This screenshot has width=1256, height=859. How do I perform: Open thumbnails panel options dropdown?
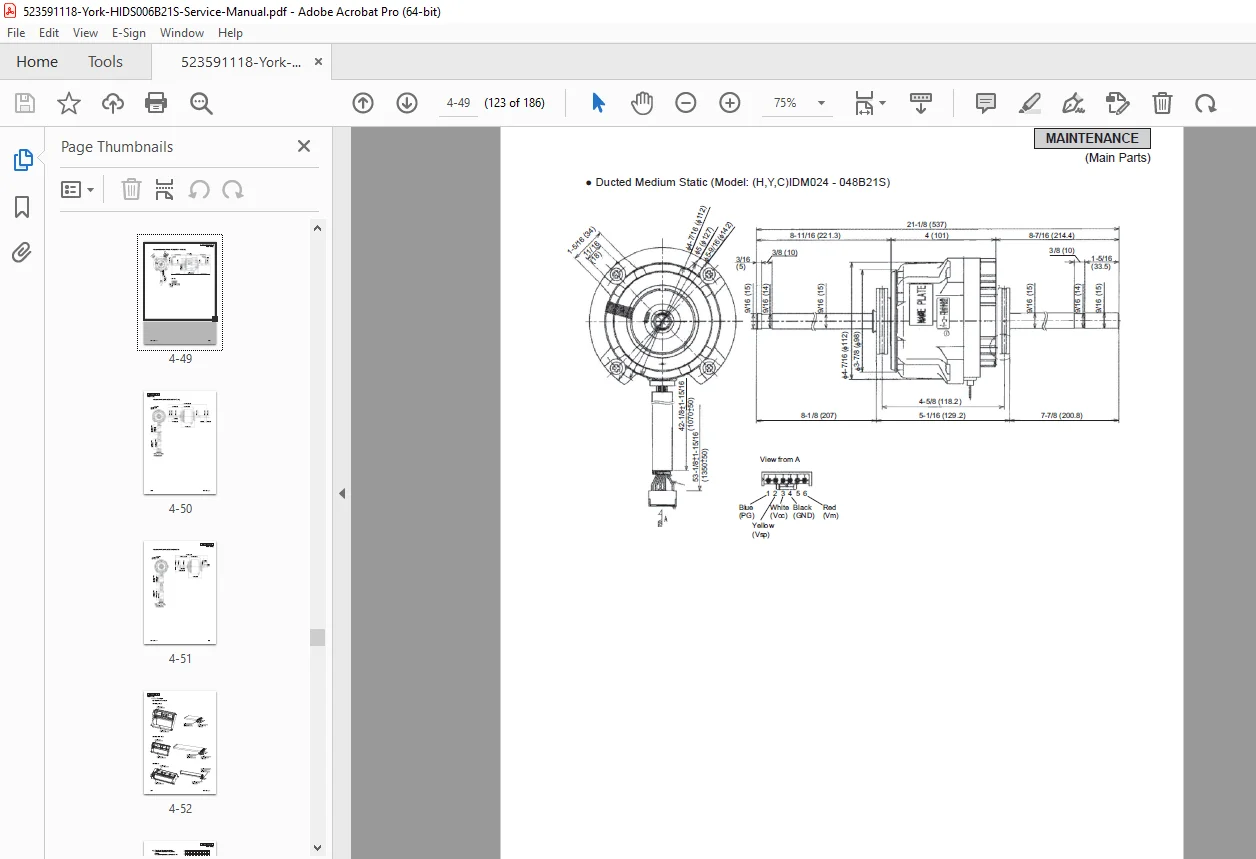click(78, 189)
